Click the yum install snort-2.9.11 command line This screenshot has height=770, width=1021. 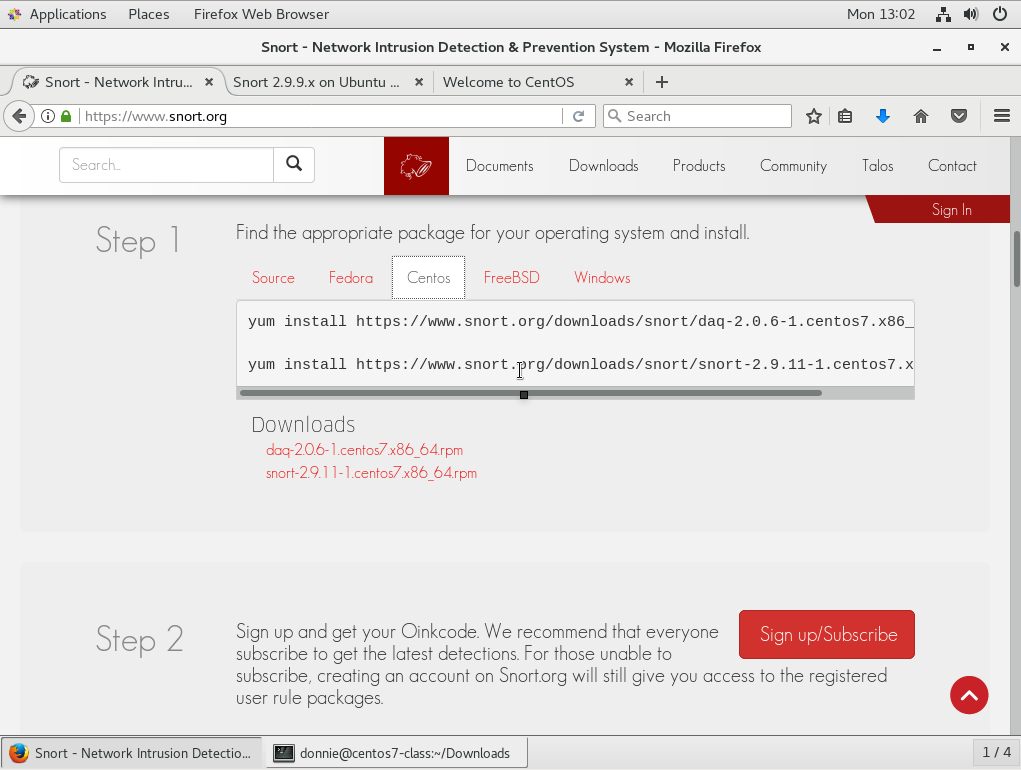581,364
